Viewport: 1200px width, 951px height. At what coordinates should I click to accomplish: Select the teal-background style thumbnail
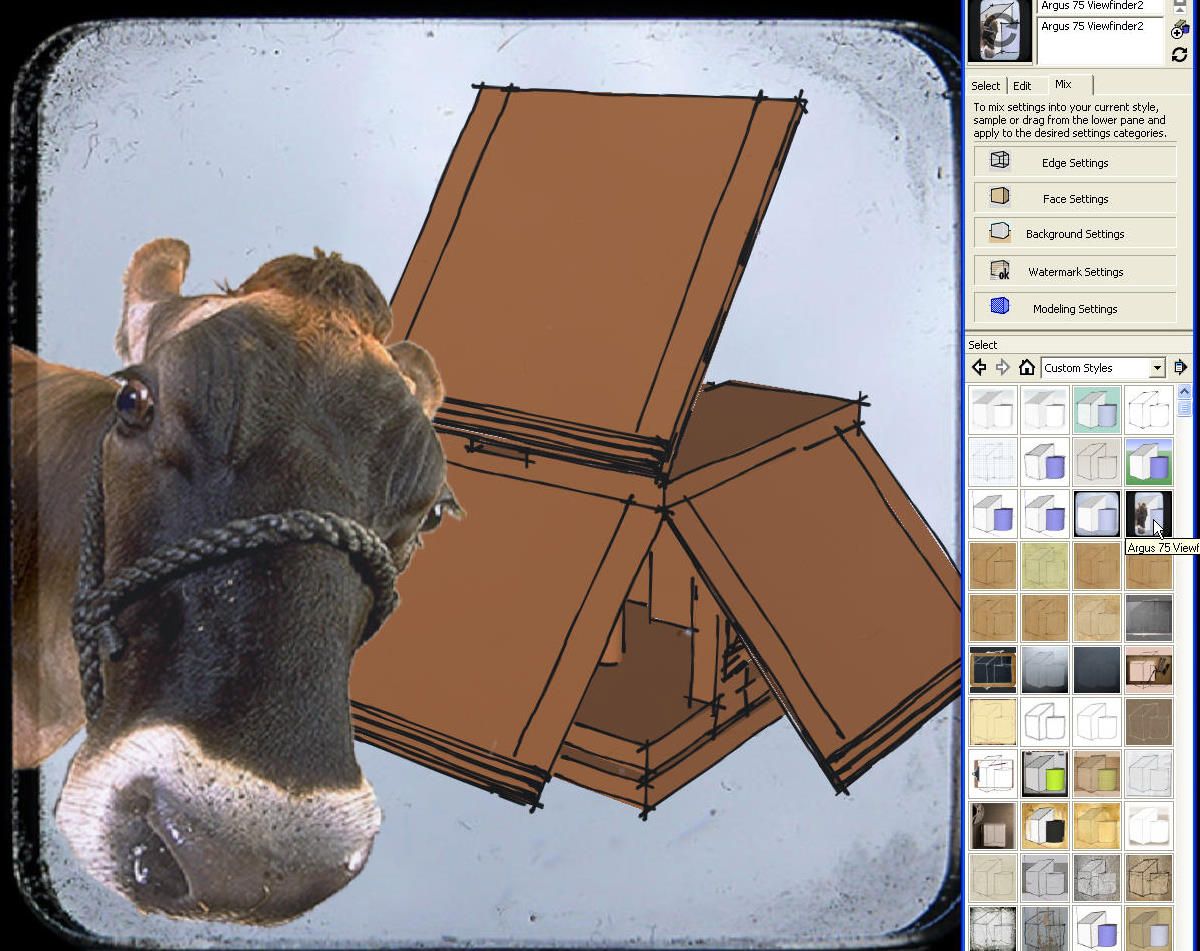tap(1097, 409)
